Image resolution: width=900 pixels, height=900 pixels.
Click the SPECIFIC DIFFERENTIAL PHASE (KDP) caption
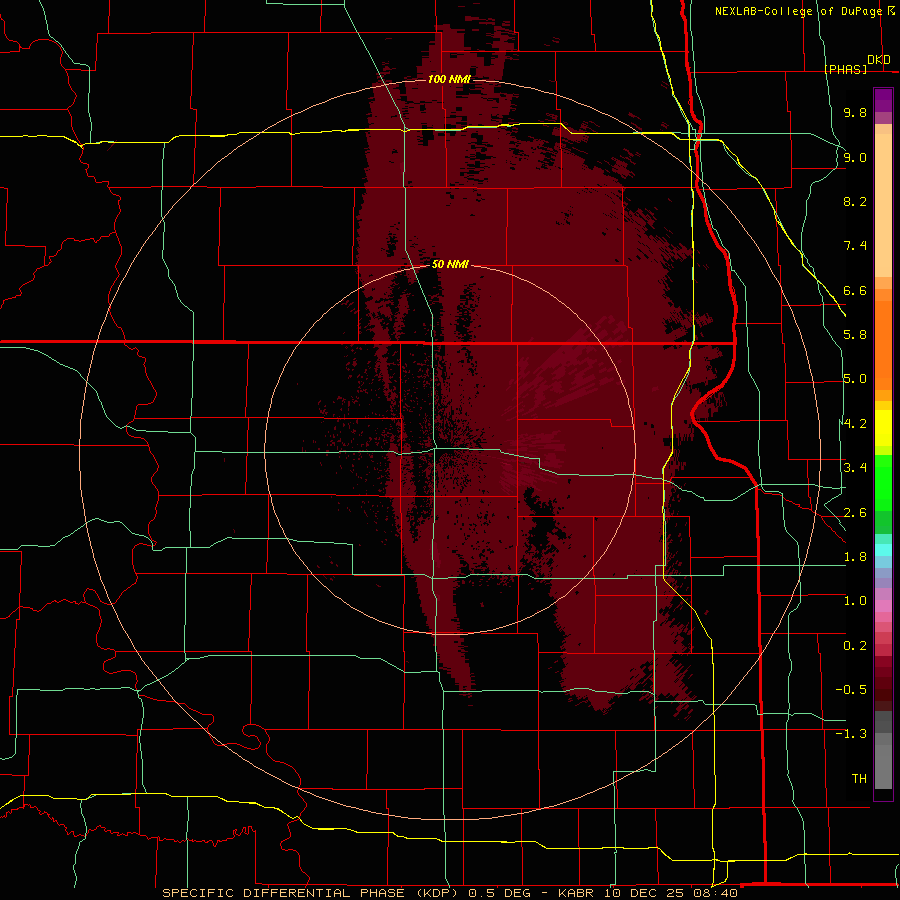click(x=310, y=893)
